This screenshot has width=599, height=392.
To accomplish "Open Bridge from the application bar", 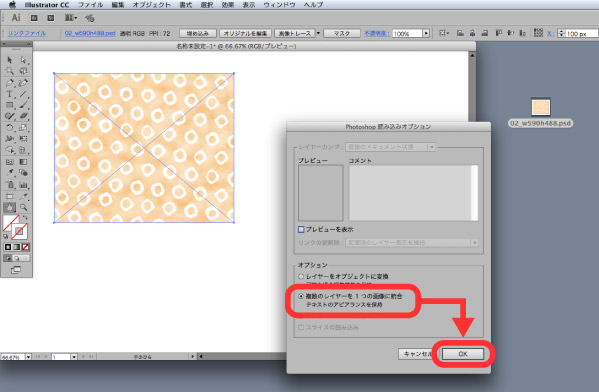I will pos(34,18).
